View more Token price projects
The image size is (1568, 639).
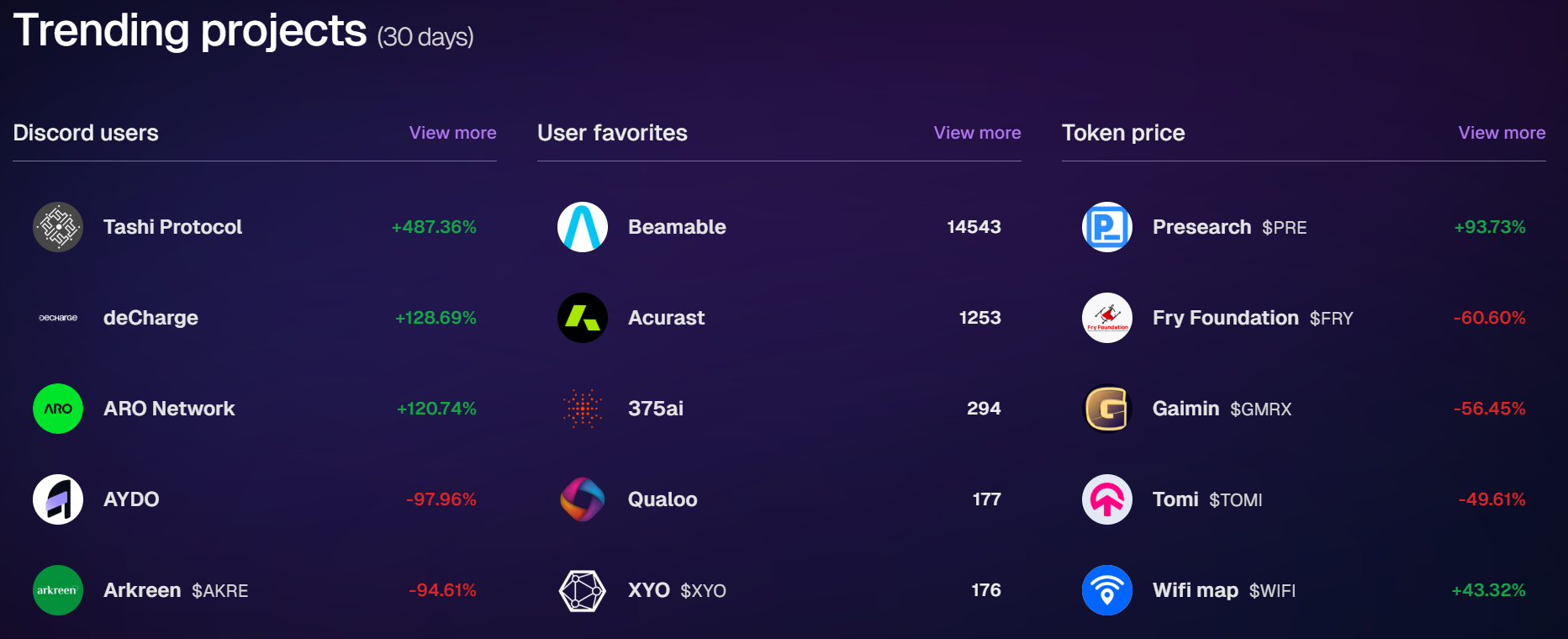point(1502,133)
